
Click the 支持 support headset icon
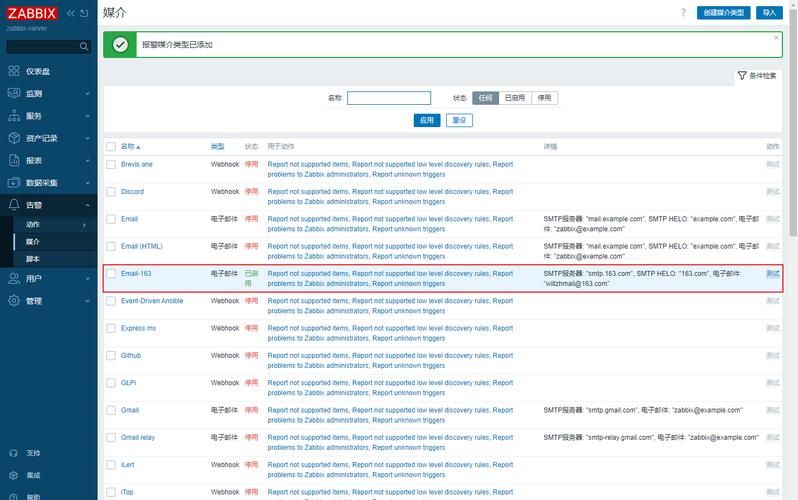point(14,453)
